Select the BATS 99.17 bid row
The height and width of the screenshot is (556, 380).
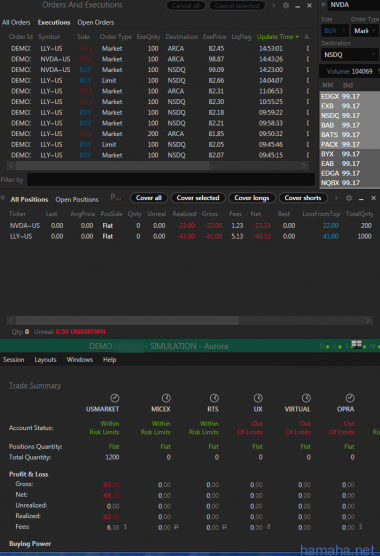[350, 135]
